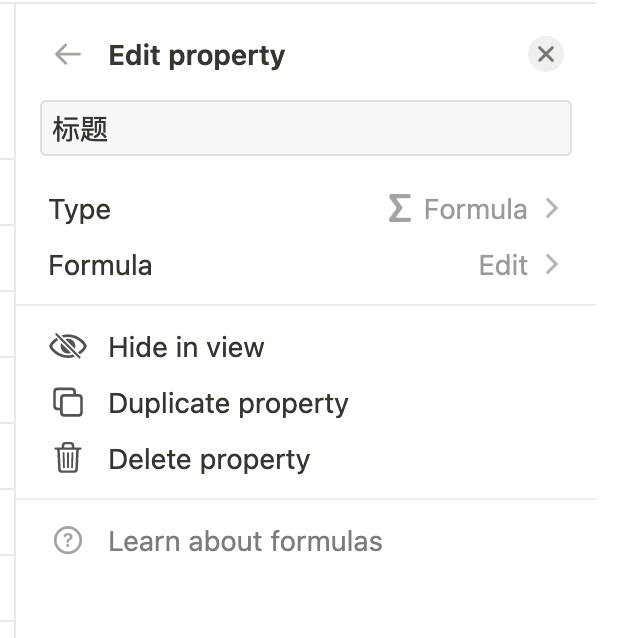This screenshot has height=638, width=632.
Task: Choose Hide in view option
Action: click(x=186, y=348)
